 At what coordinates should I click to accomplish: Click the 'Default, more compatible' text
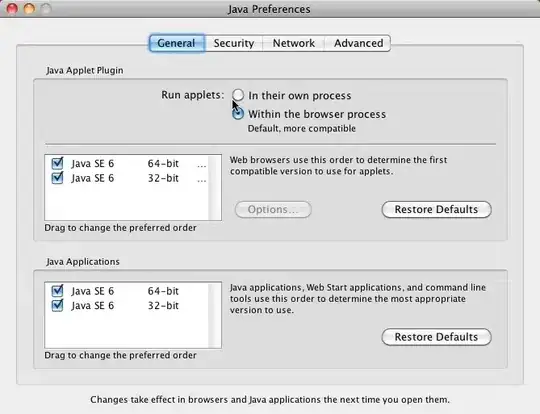pyautogui.click(x=302, y=128)
